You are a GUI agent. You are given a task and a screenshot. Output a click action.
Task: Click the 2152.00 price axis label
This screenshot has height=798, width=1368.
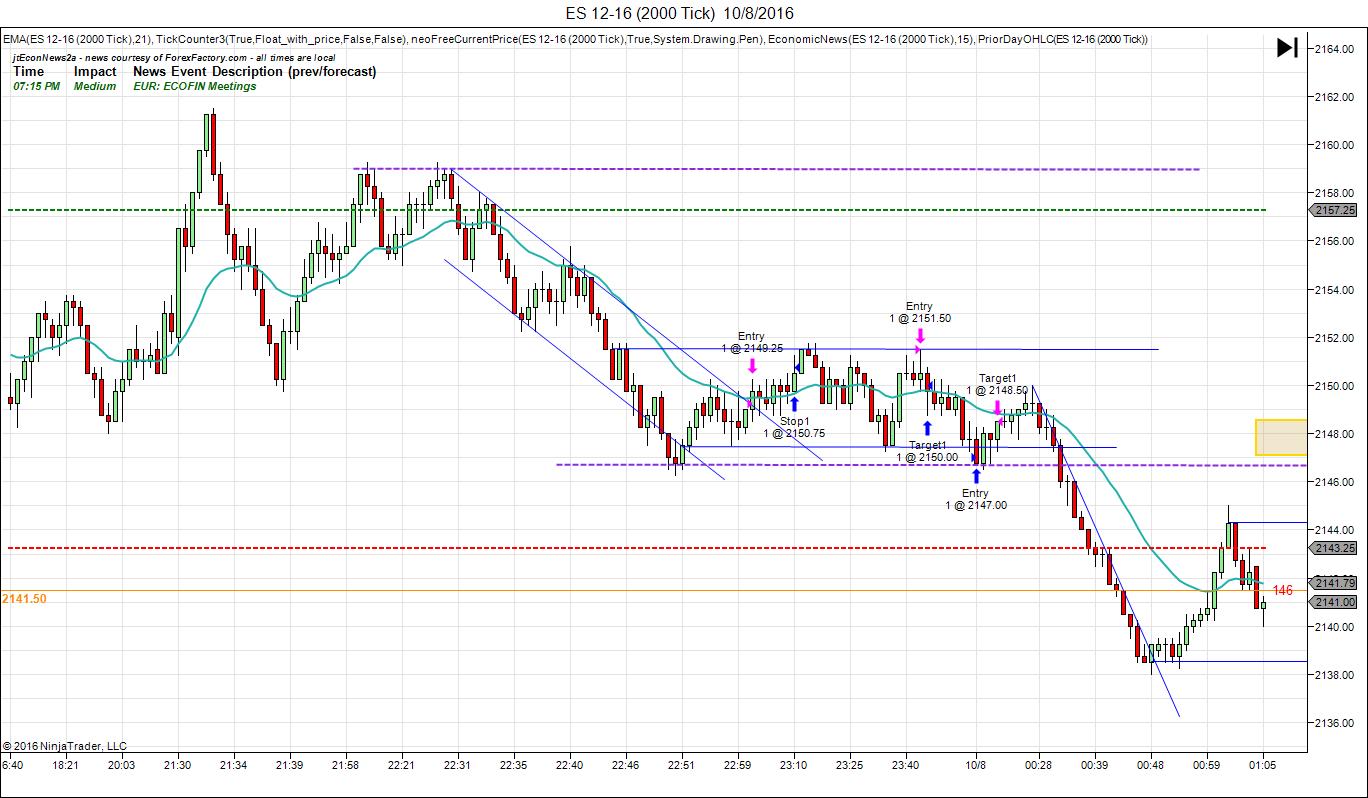1335,337
